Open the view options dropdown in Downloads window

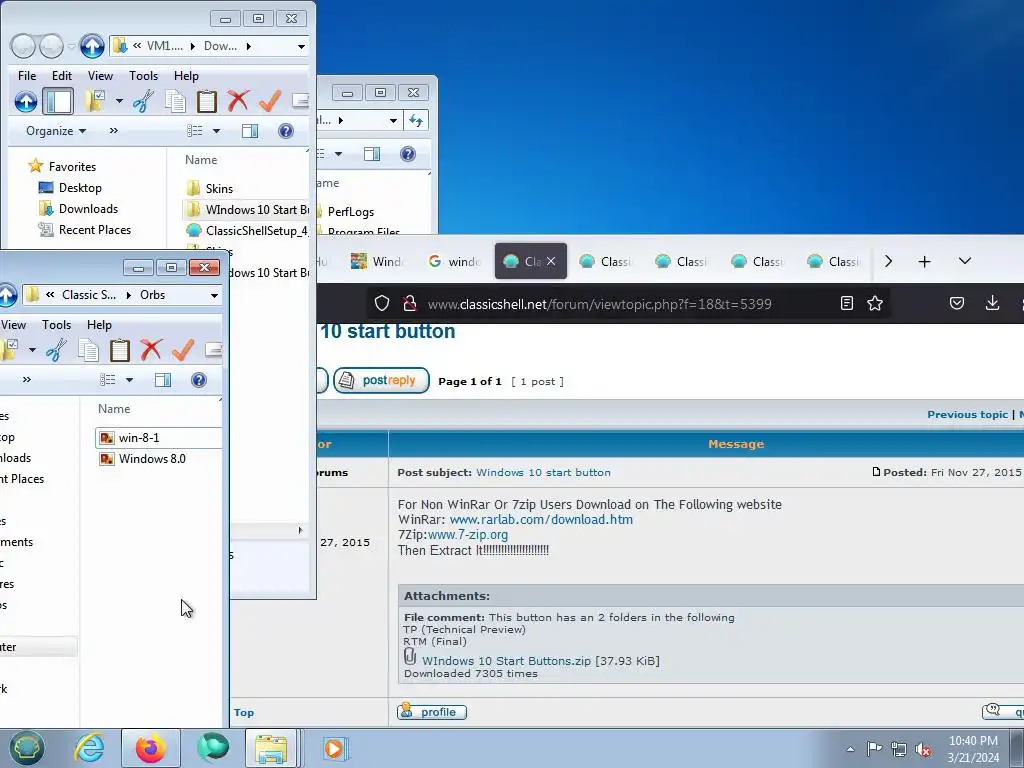point(216,131)
